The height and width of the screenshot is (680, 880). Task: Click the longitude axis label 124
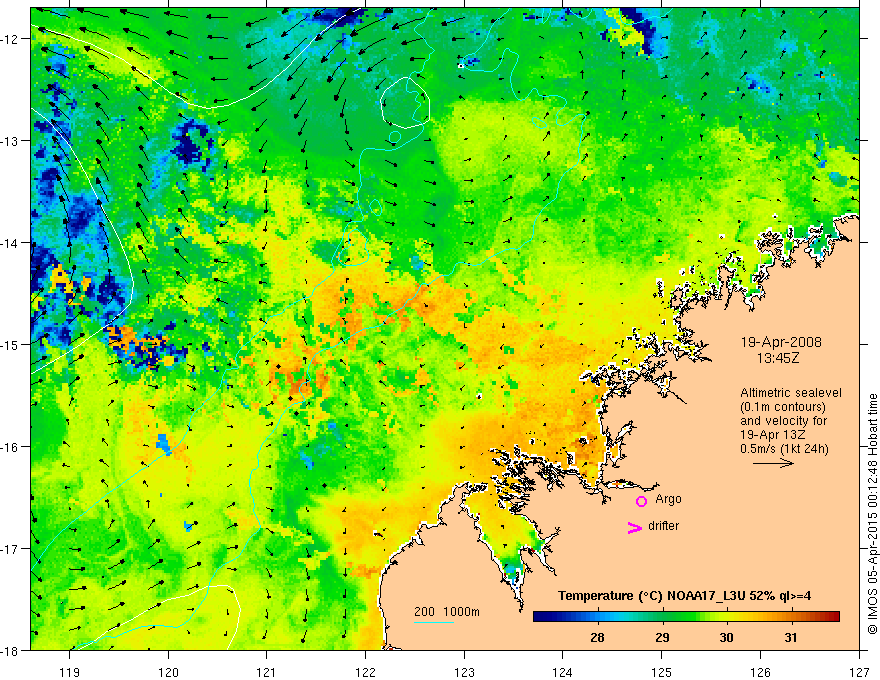coord(563,672)
